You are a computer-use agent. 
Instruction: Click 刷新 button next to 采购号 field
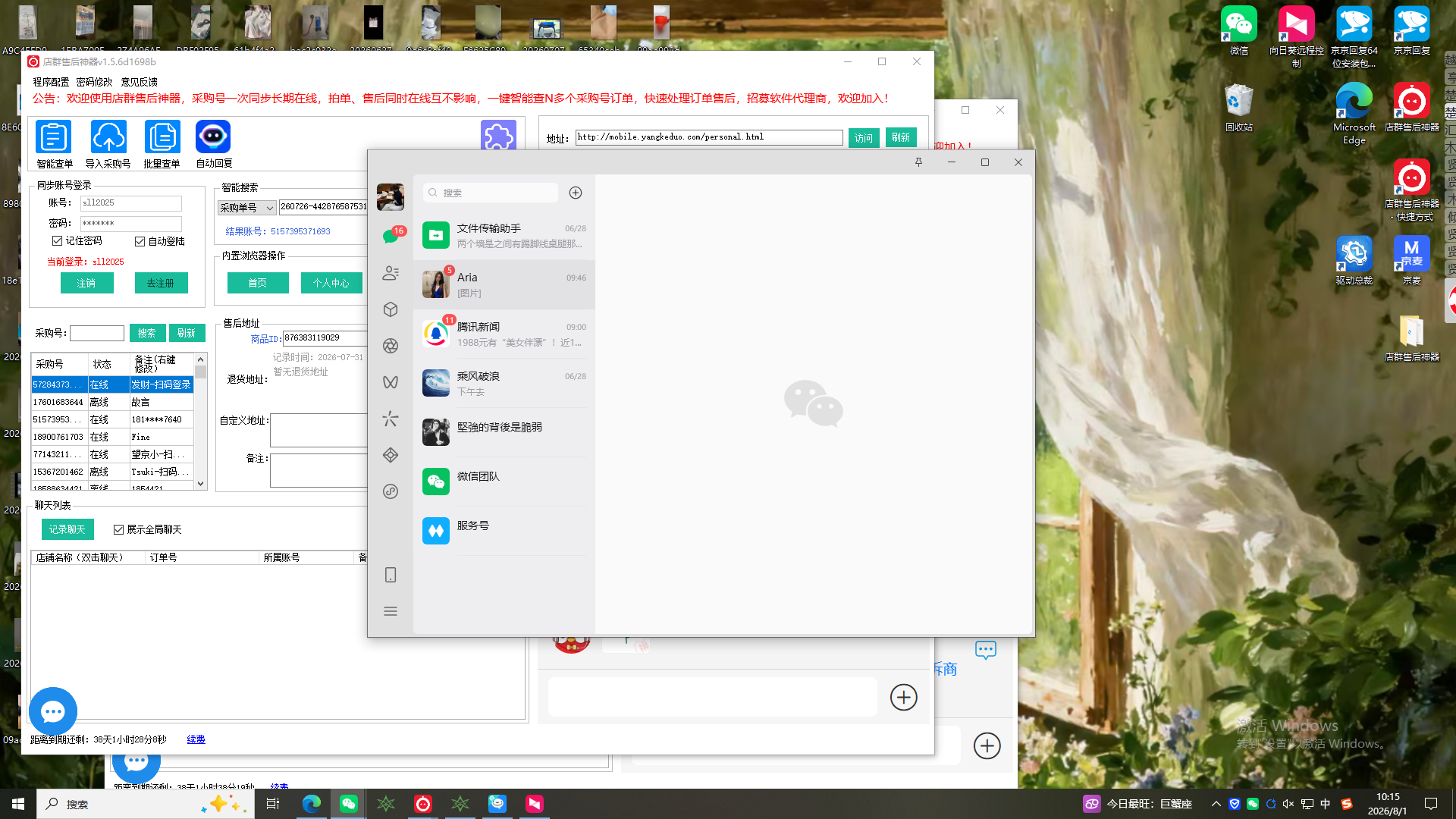(187, 333)
